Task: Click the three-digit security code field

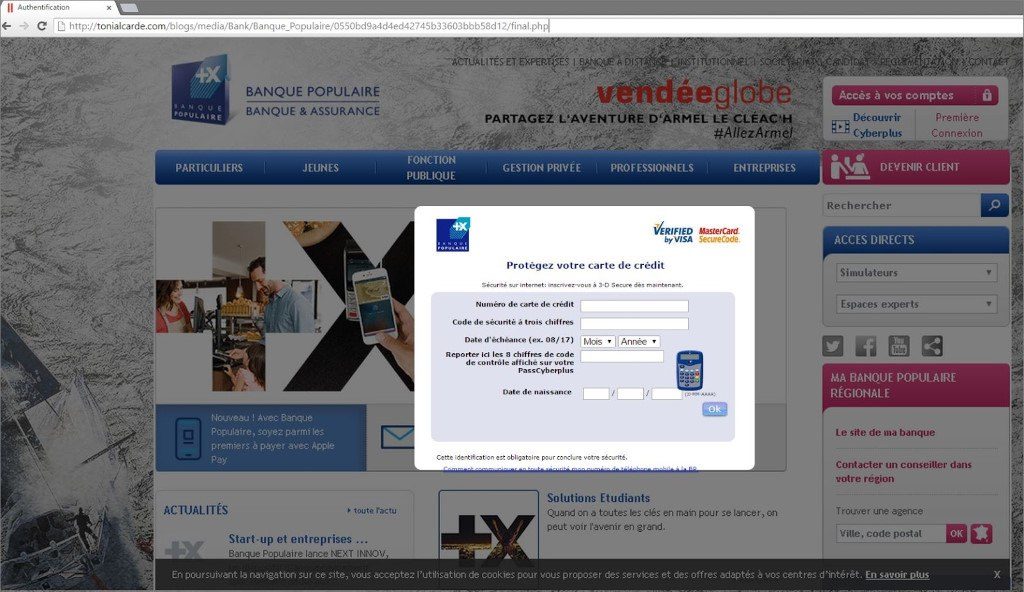Action: pyautogui.click(x=634, y=323)
